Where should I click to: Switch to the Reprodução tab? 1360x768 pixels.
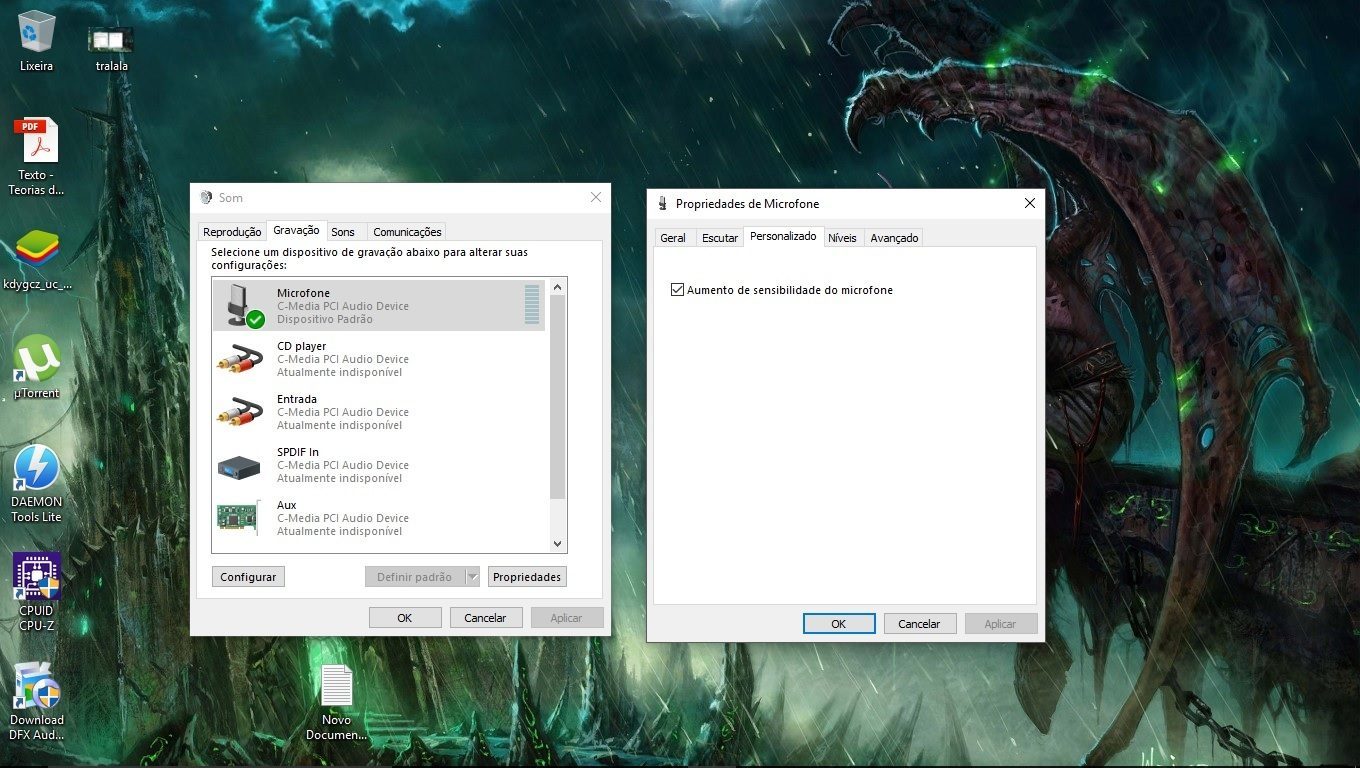tap(232, 232)
